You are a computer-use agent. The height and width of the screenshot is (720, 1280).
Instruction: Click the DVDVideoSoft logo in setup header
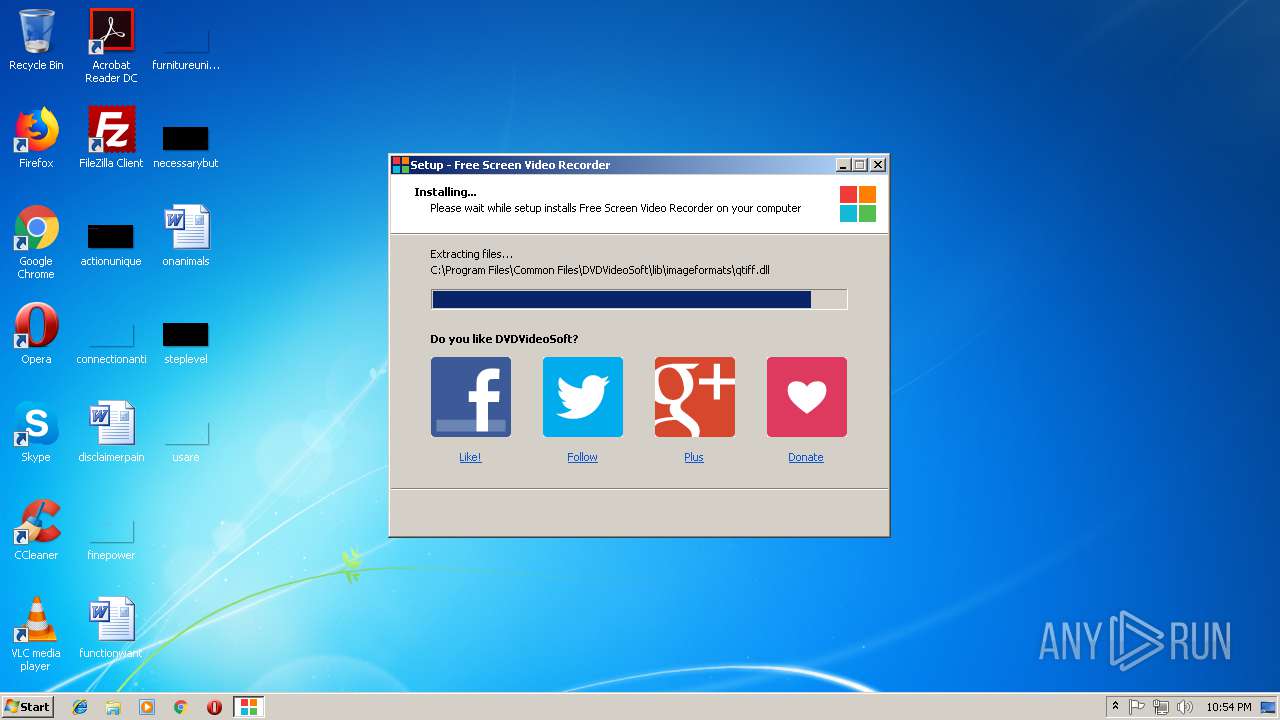pos(857,204)
